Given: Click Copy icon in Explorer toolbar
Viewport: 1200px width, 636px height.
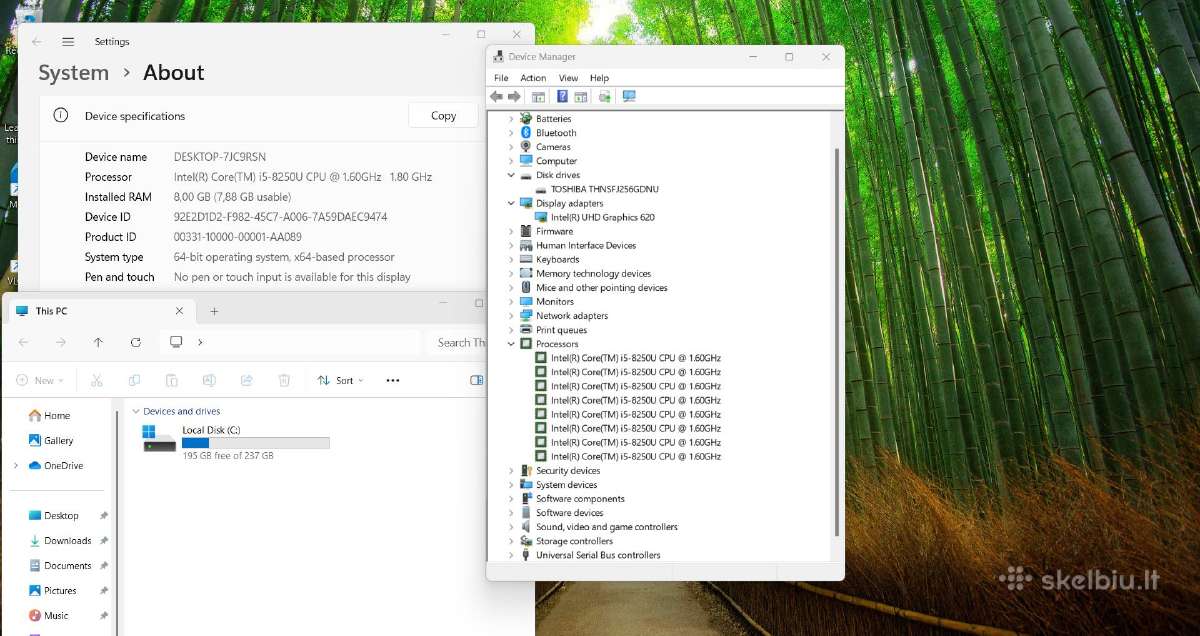Looking at the screenshot, I should [134, 380].
